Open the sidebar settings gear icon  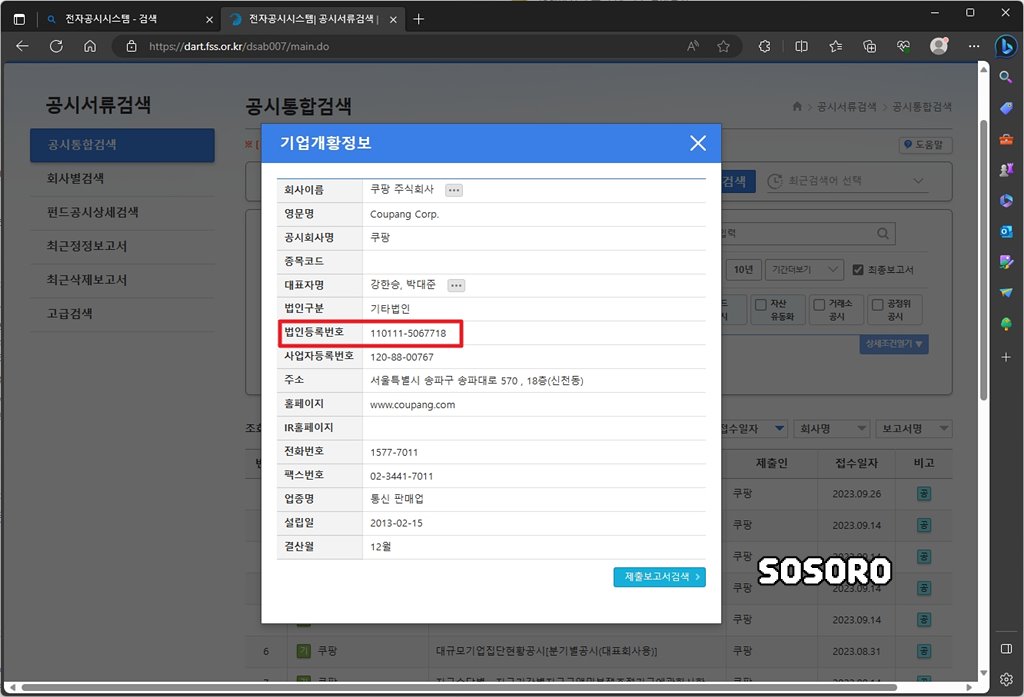[x=1006, y=679]
